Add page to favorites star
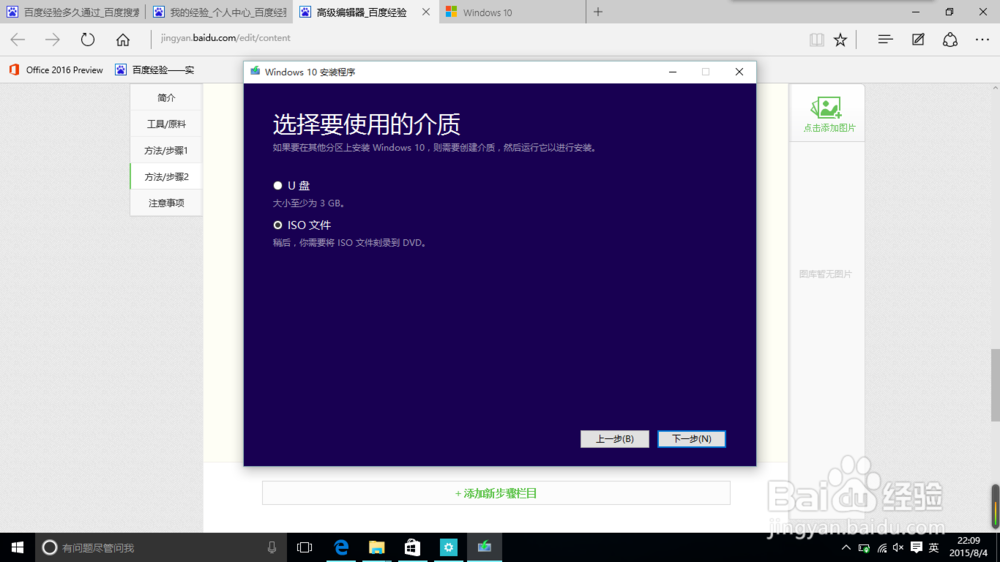Screen dimensions: 1000x562 (x=841, y=40)
